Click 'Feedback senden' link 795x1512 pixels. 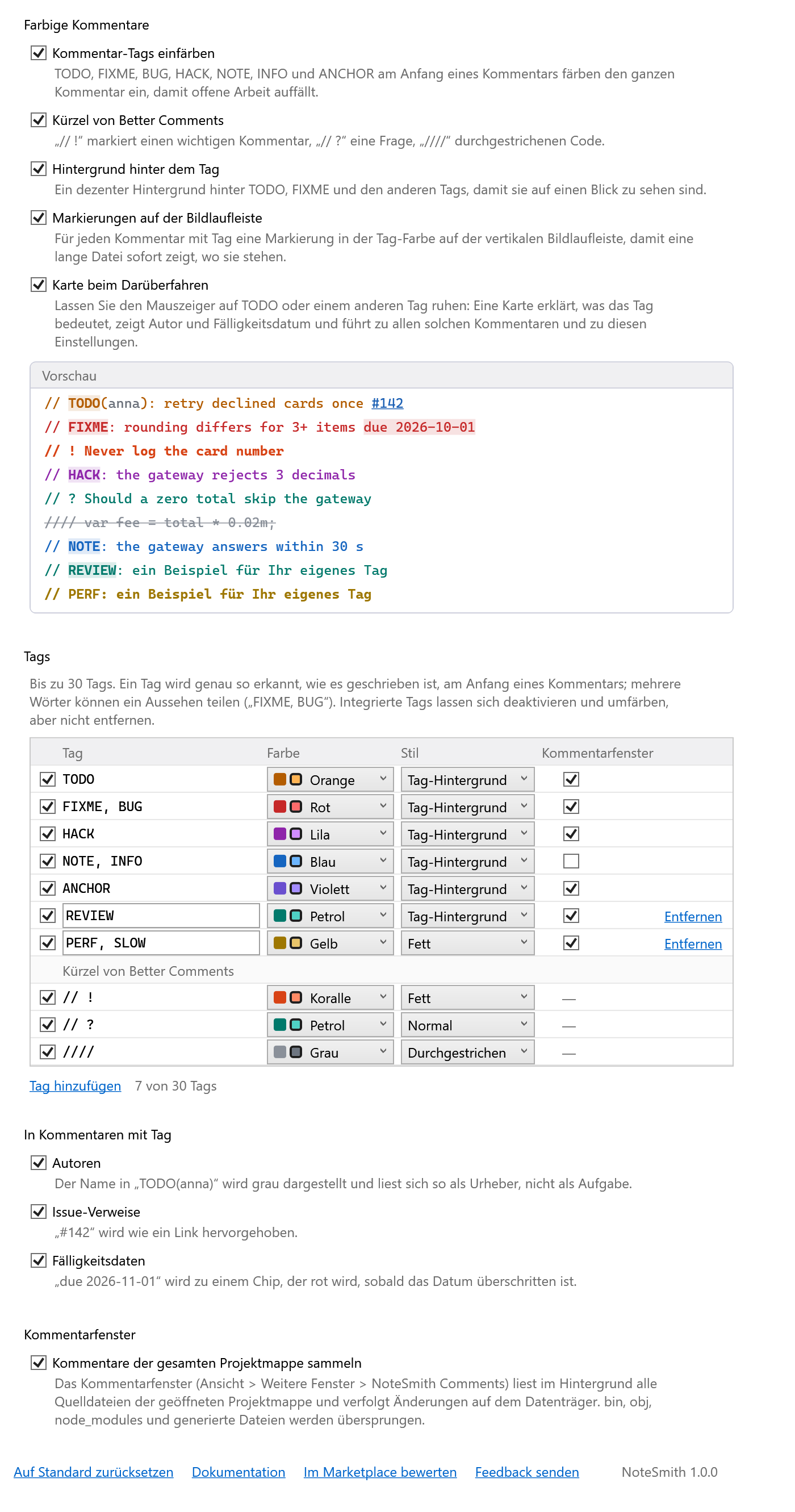(527, 1472)
